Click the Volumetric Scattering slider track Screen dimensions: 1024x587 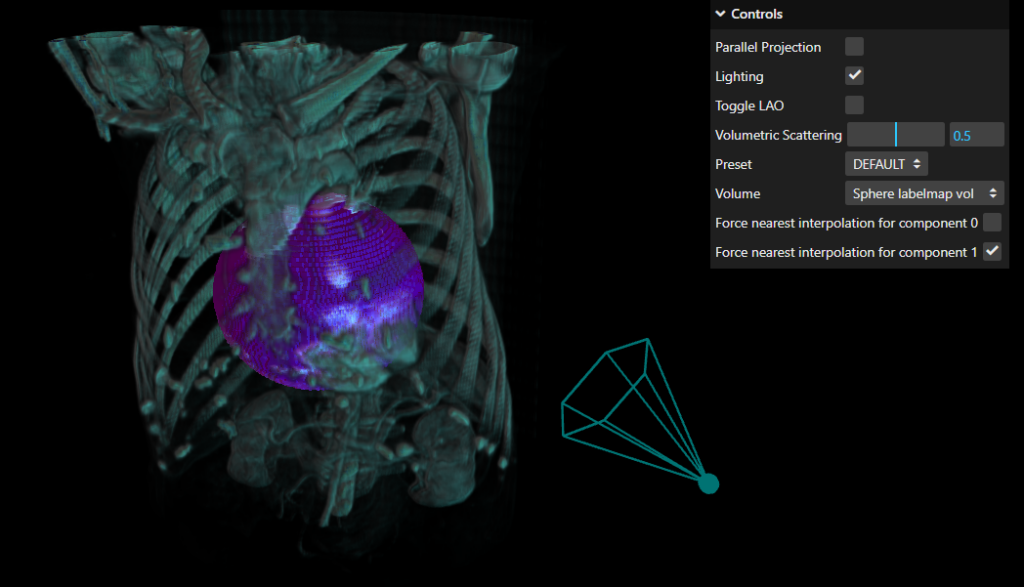tap(895, 135)
